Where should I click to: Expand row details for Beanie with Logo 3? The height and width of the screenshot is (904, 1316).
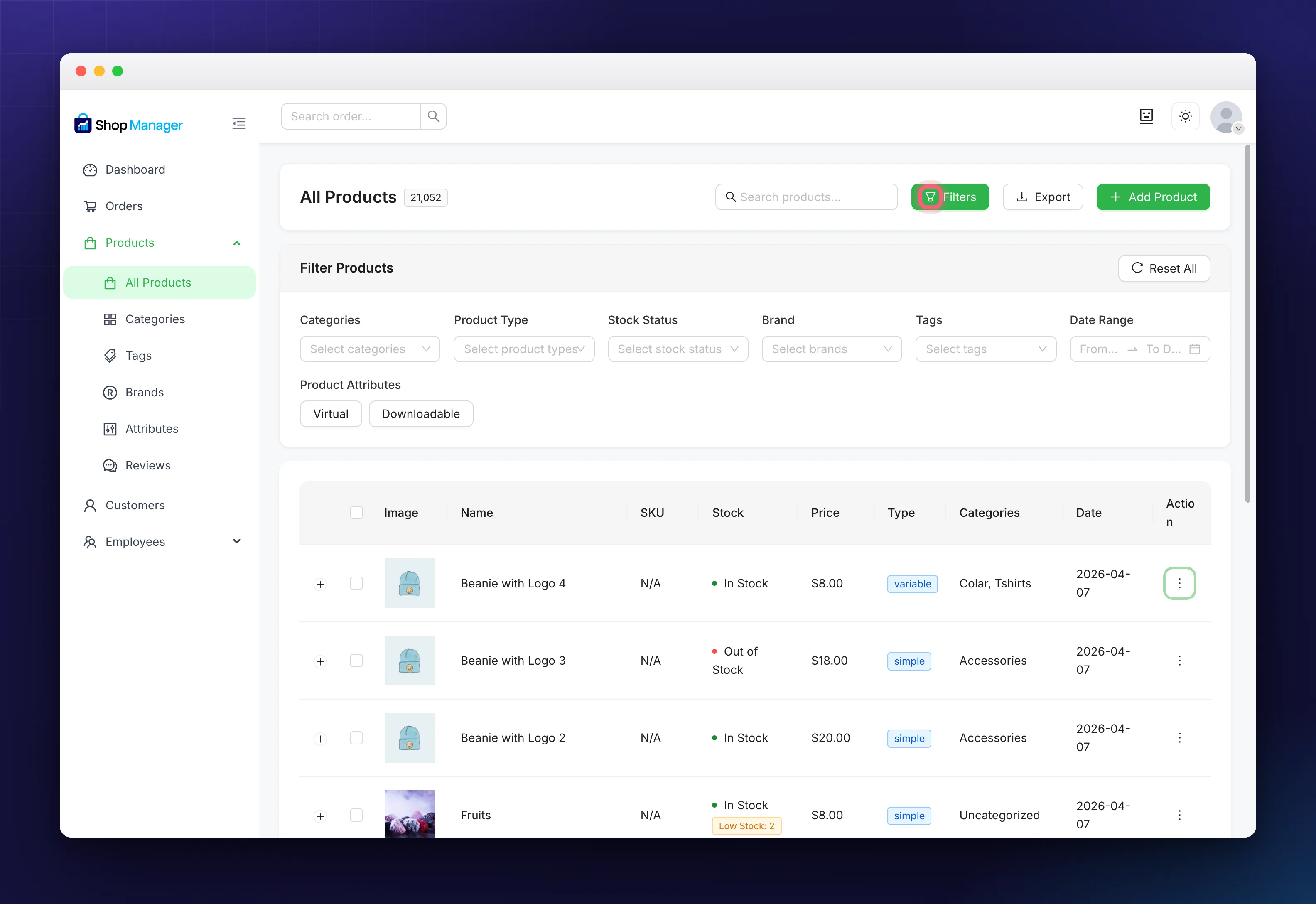321,661
